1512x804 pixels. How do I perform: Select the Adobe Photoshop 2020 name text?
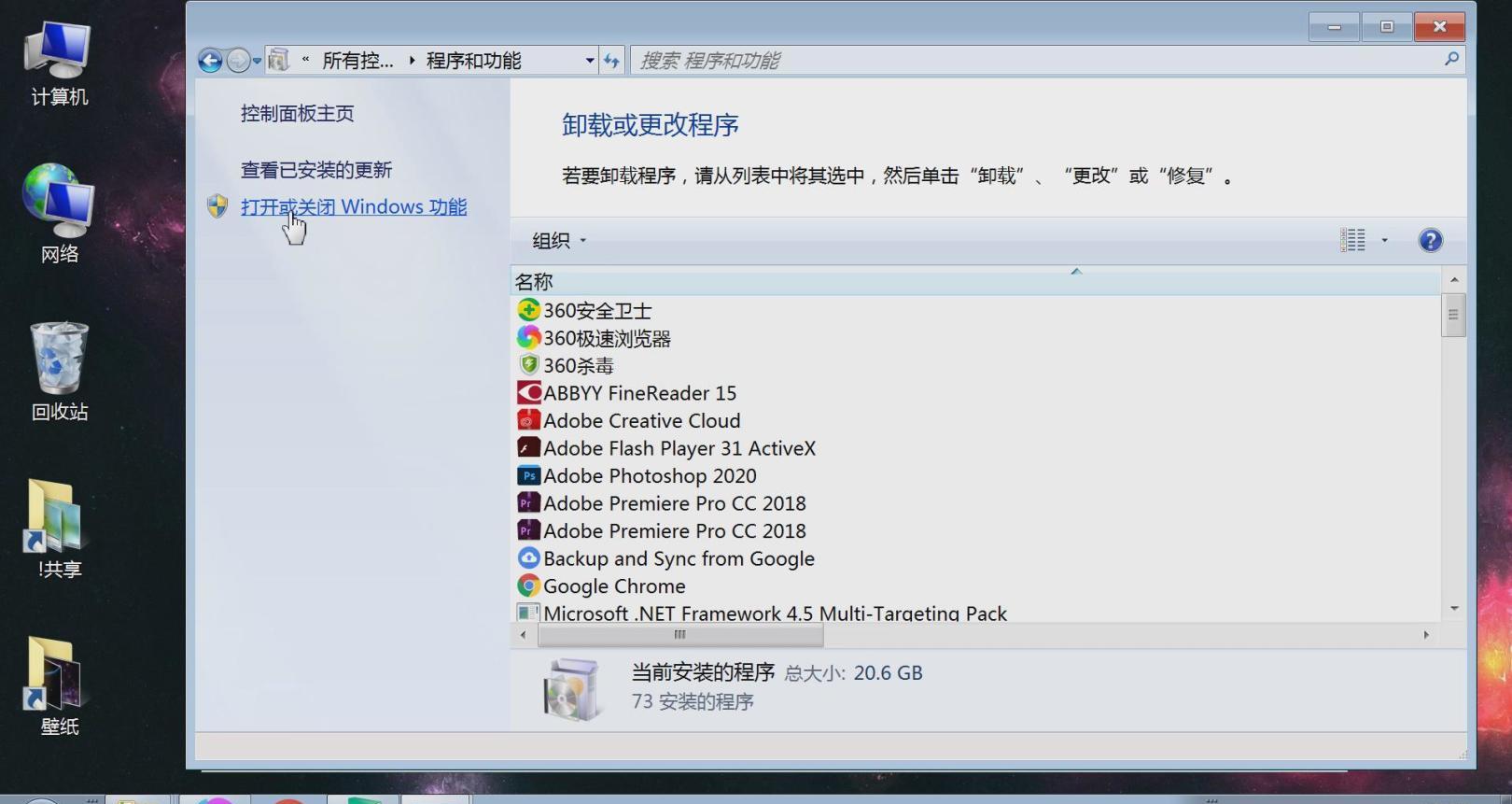pos(650,475)
